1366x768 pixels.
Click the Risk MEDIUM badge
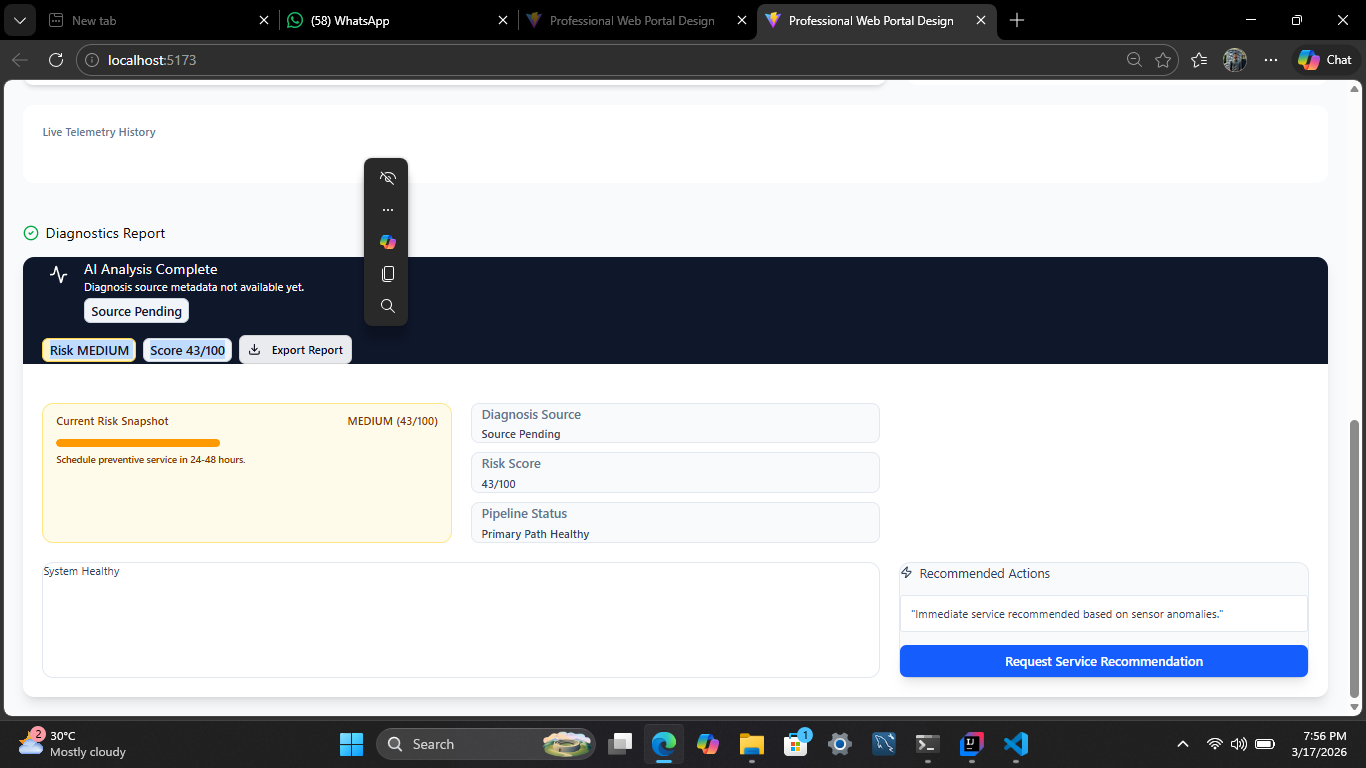click(89, 350)
